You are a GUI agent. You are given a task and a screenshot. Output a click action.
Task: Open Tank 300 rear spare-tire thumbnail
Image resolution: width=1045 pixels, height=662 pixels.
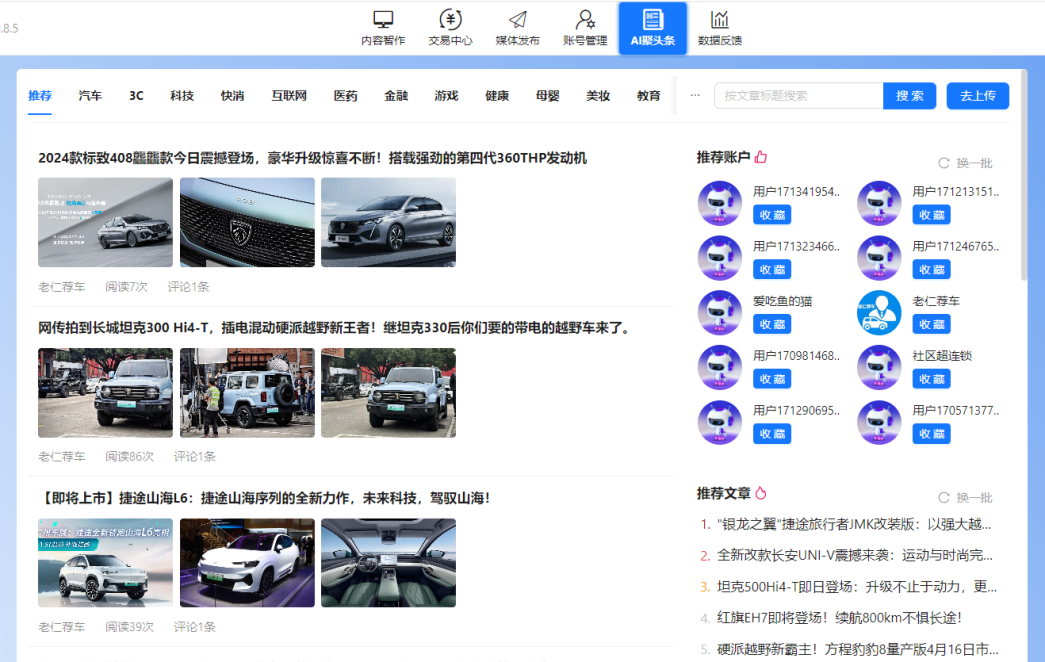tap(247, 393)
